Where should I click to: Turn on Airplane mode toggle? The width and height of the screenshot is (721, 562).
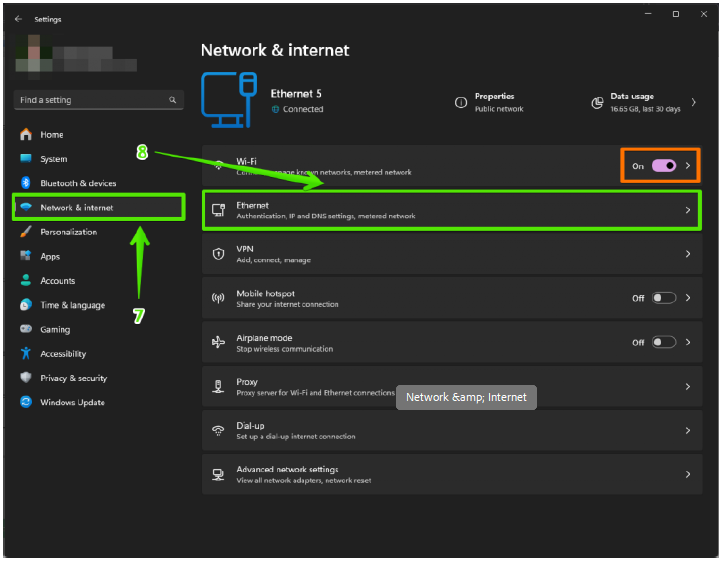[664, 342]
